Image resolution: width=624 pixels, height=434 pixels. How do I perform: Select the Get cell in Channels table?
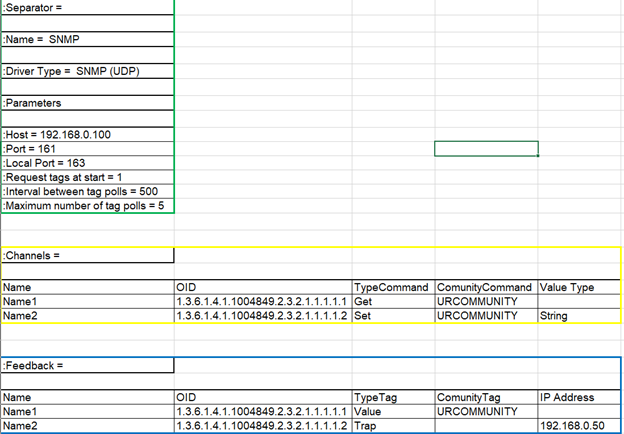pos(393,302)
